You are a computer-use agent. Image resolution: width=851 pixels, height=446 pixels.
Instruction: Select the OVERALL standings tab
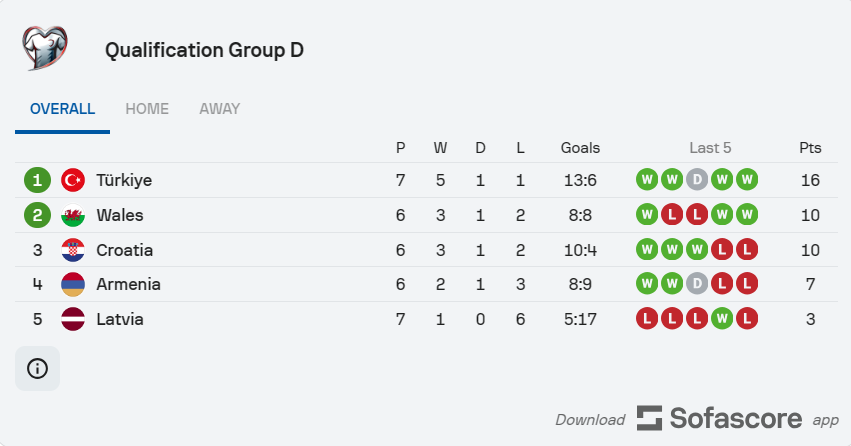62,109
